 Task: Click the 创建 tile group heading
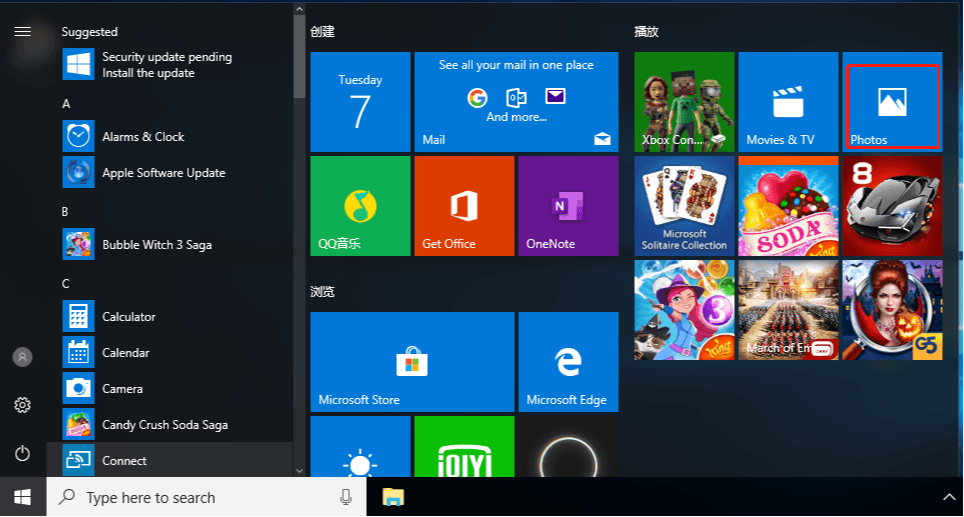click(323, 31)
